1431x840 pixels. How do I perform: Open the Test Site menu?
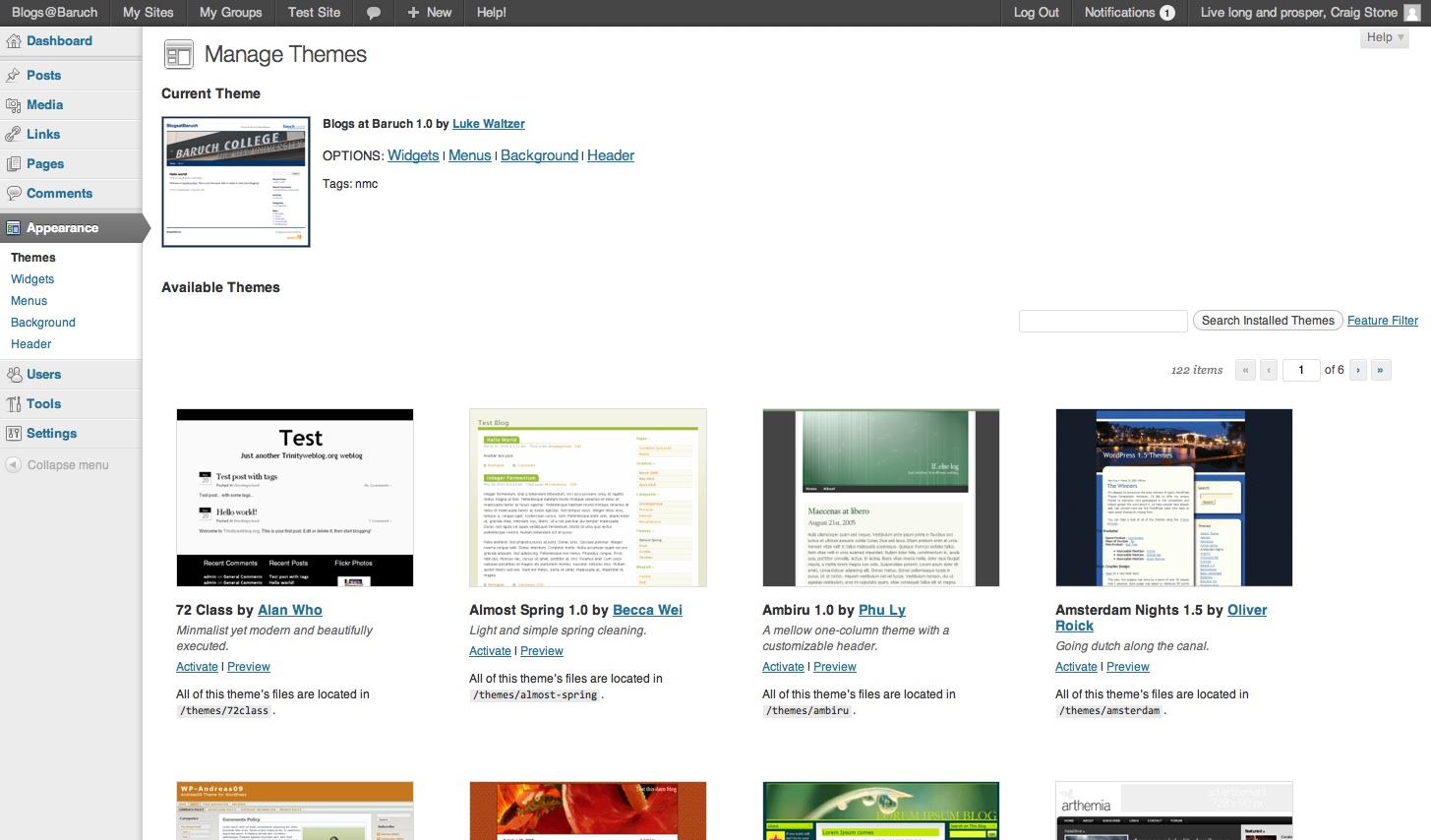tap(314, 13)
